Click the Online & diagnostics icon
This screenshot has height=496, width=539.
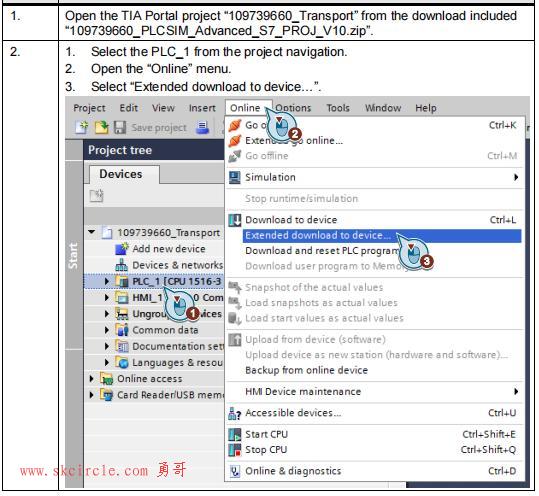(x=235, y=471)
